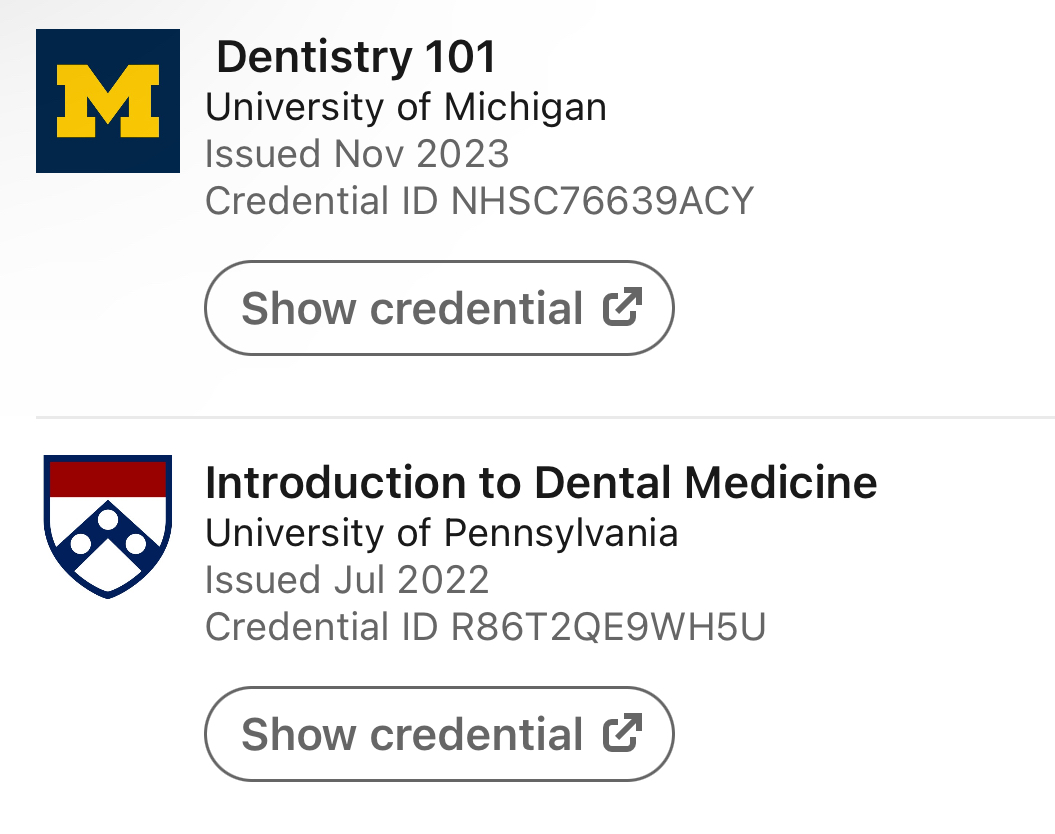The width and height of the screenshot is (1055, 834).
Task: Open the Dentistry 101 certification title
Action: coord(356,57)
